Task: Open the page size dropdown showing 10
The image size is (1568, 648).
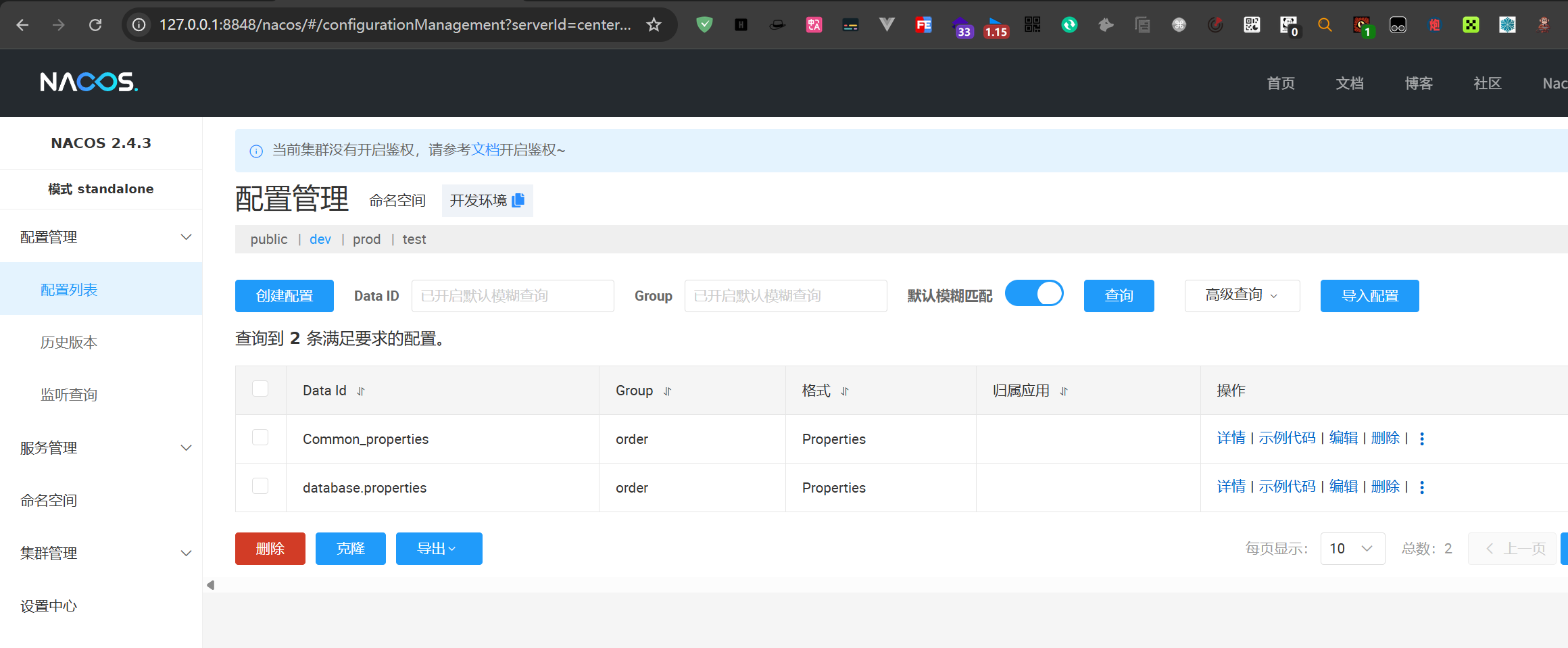Action: (1352, 549)
